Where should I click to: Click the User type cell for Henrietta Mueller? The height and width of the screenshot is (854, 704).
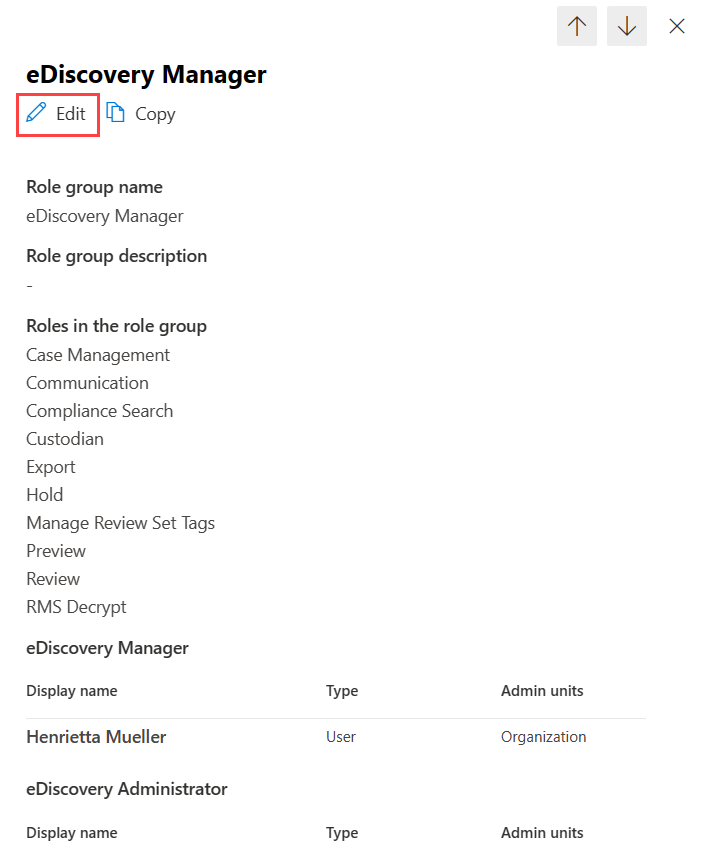pos(341,737)
